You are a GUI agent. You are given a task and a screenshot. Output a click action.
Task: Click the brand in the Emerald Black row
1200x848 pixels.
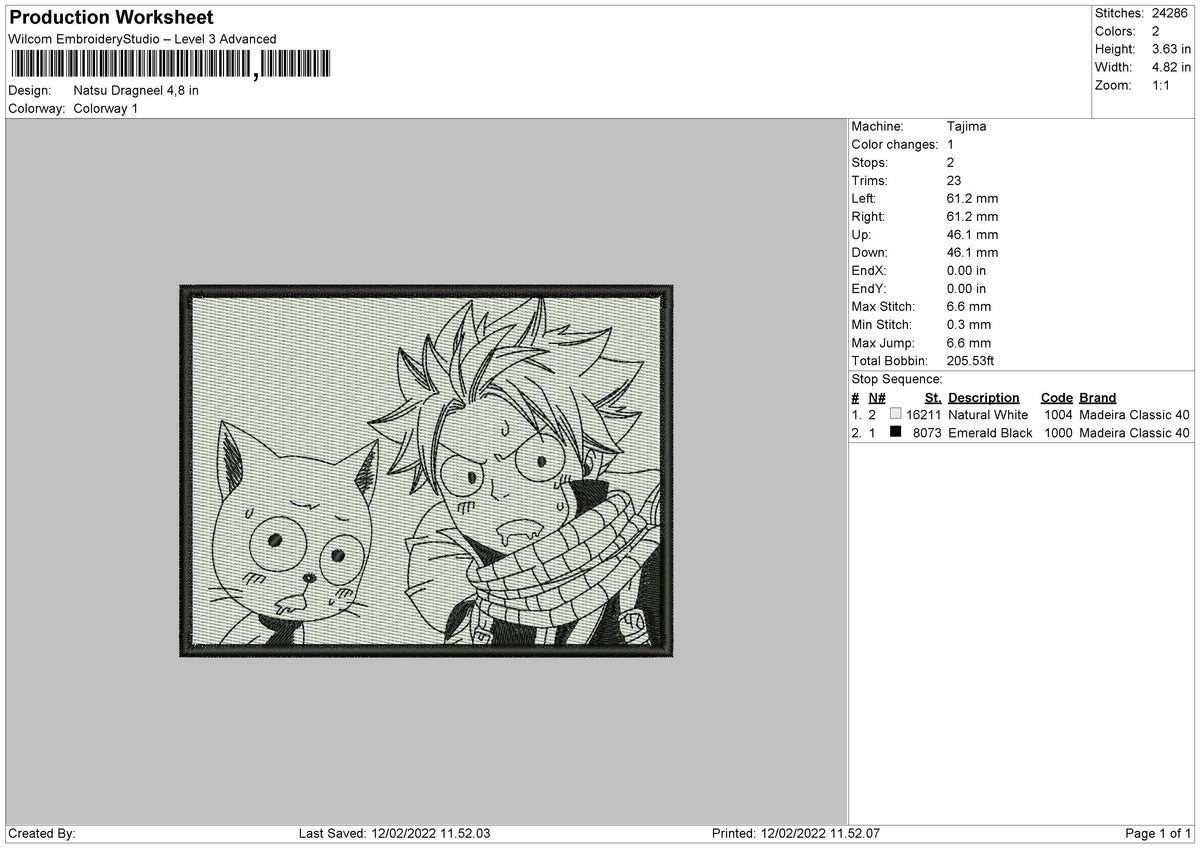(1135, 433)
